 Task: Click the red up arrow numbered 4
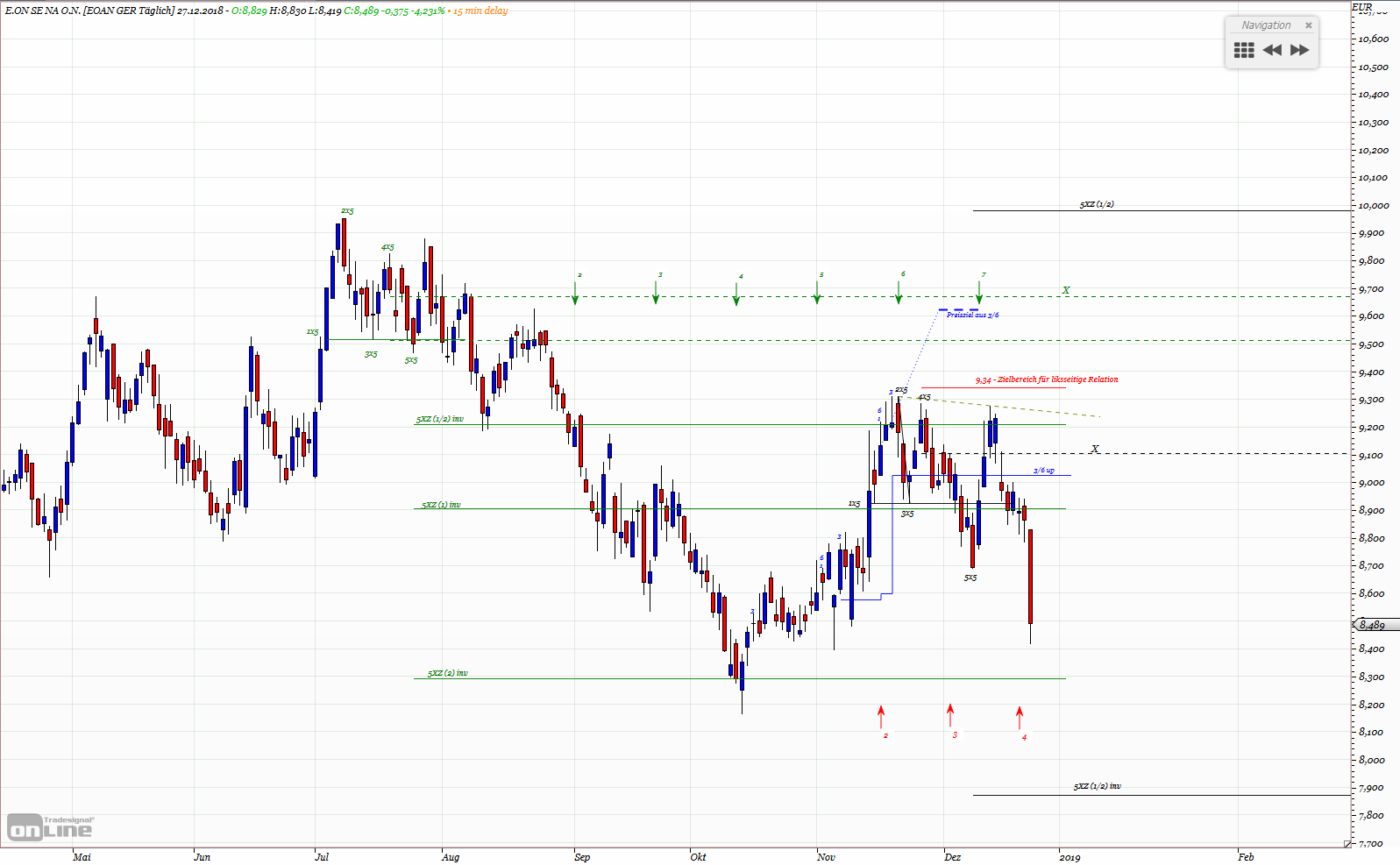(1020, 717)
